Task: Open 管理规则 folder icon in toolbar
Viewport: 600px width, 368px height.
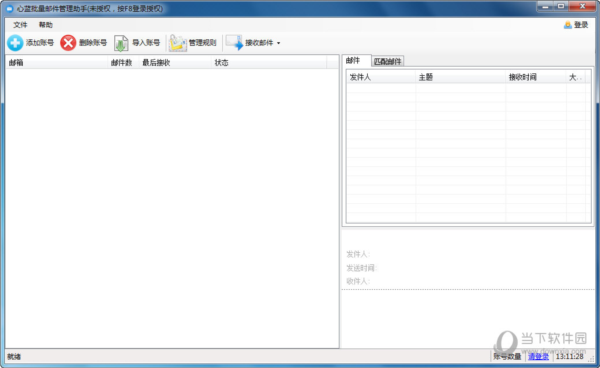Action: [178, 43]
